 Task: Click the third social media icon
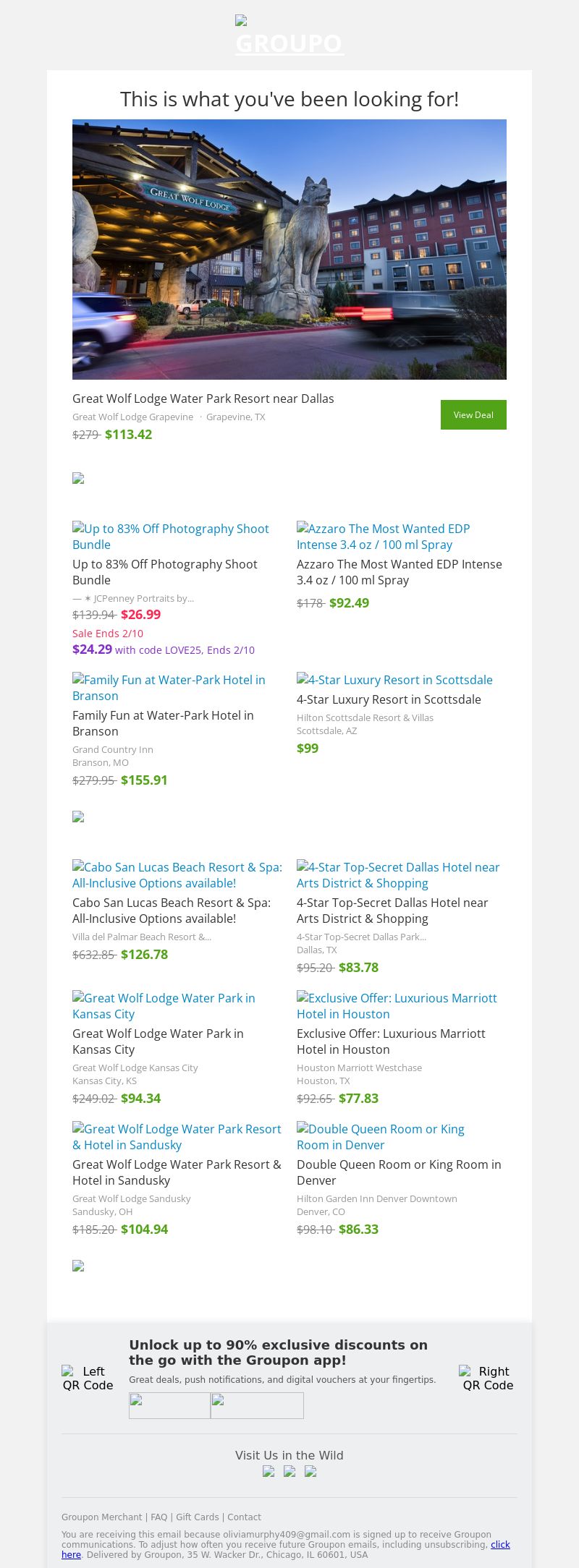[310, 1470]
